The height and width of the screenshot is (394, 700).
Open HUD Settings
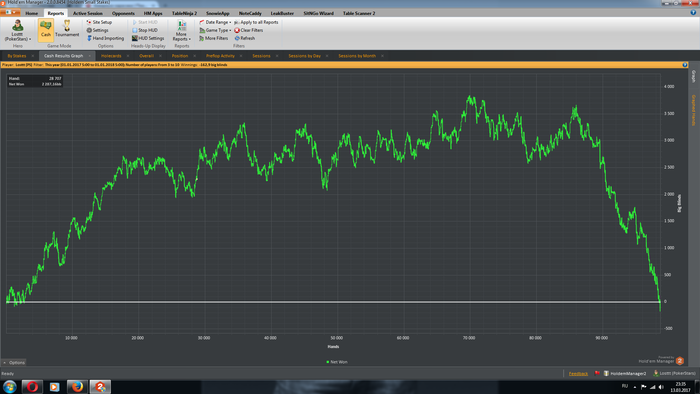pos(148,38)
